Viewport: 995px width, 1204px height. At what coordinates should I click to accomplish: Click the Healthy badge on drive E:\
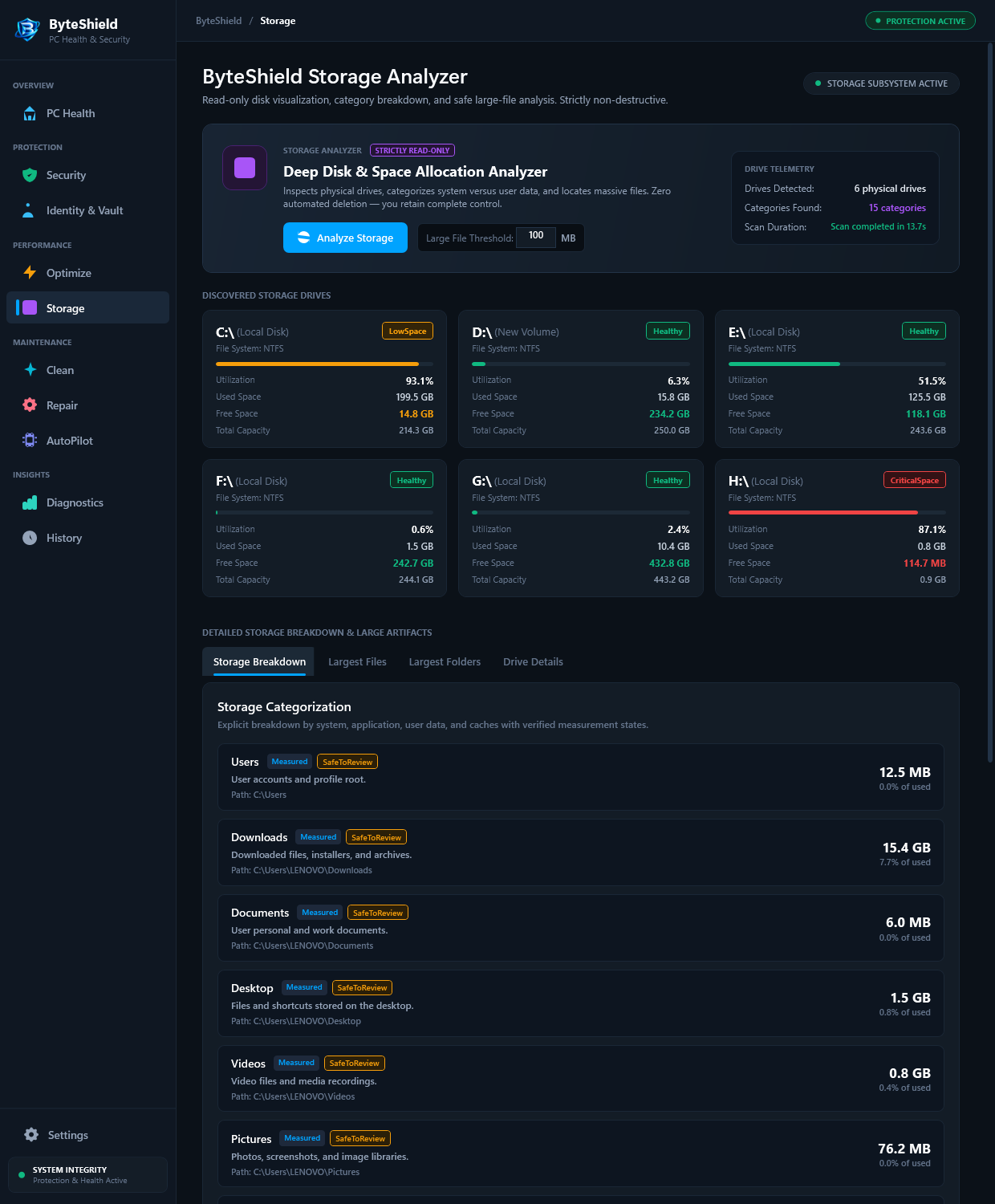pos(924,331)
